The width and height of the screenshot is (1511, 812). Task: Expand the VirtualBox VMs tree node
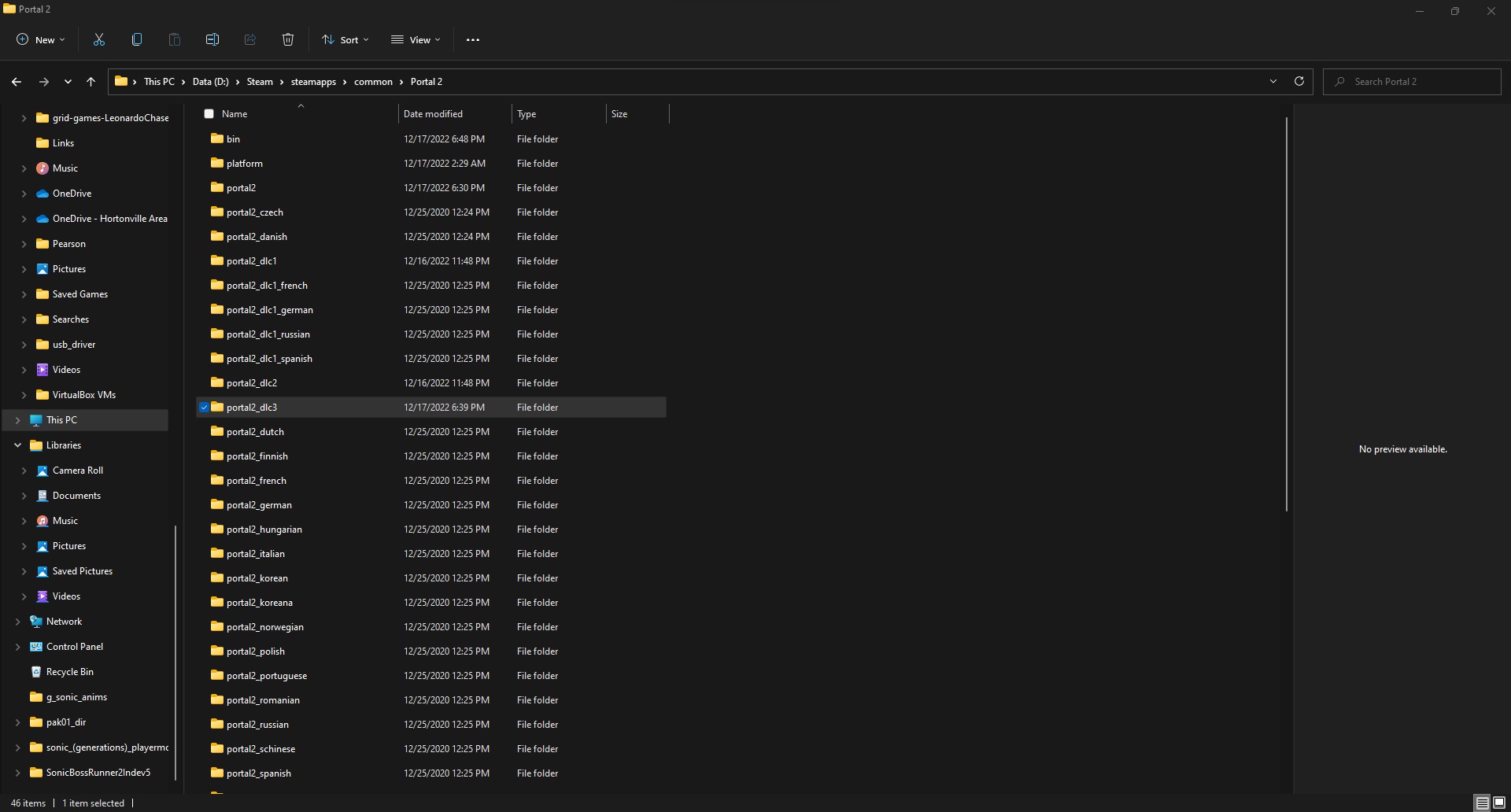click(24, 395)
